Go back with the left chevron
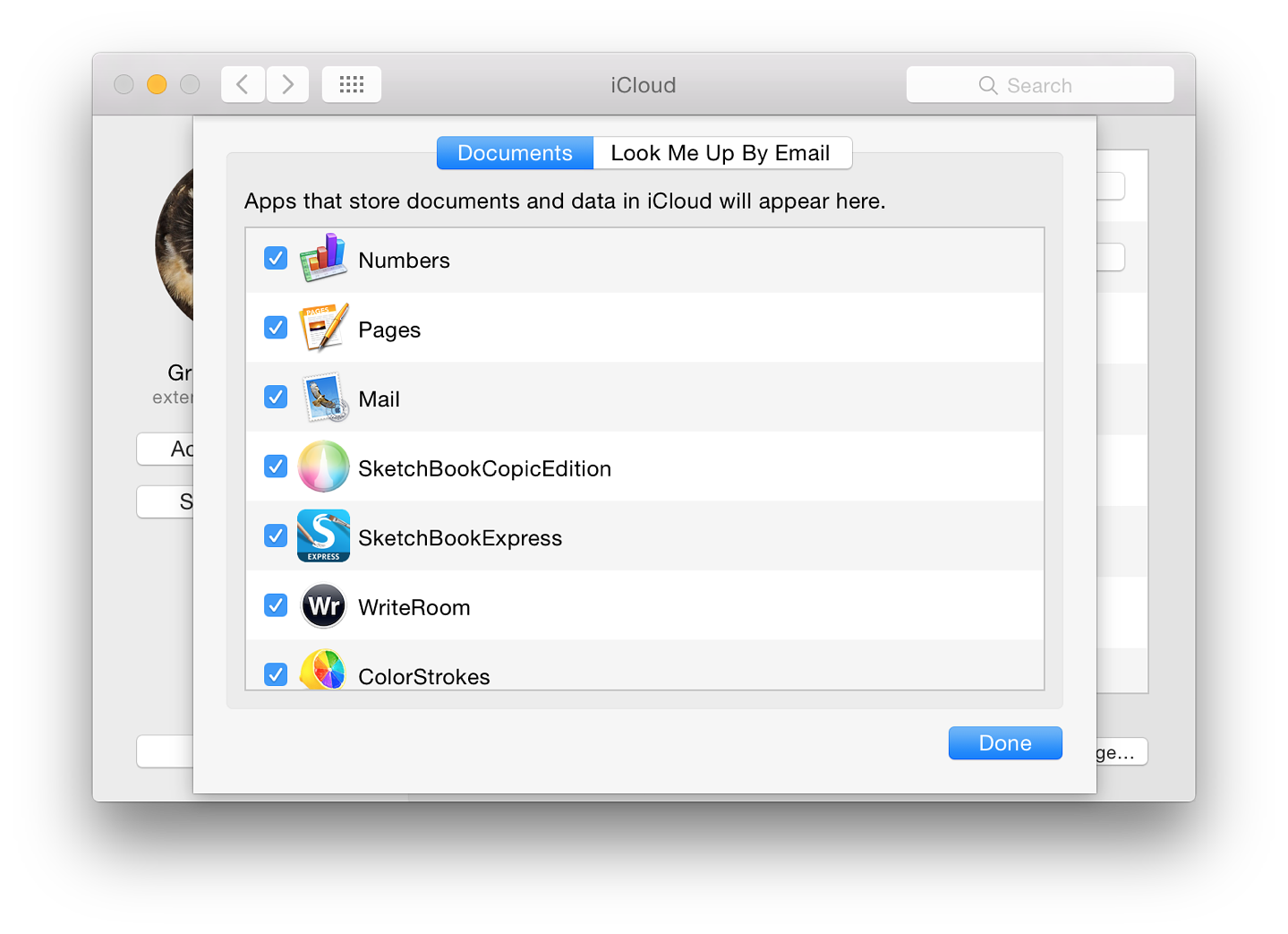The image size is (1288, 934). coord(243,84)
